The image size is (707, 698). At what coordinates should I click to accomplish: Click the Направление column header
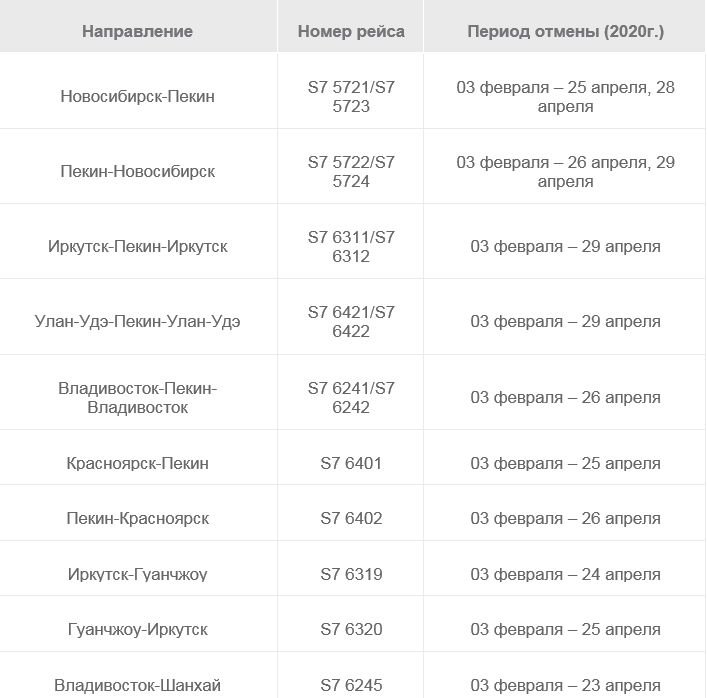click(x=138, y=32)
